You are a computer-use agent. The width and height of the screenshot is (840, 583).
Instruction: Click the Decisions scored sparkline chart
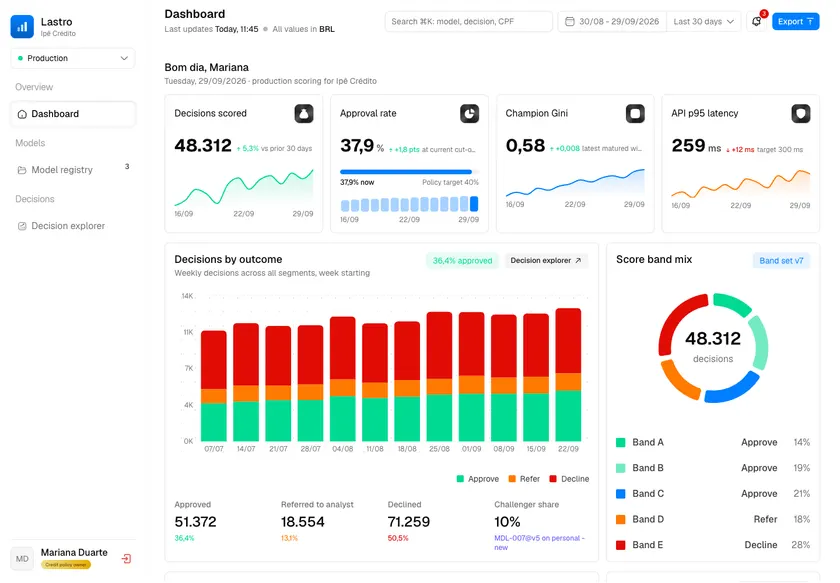coord(244,188)
